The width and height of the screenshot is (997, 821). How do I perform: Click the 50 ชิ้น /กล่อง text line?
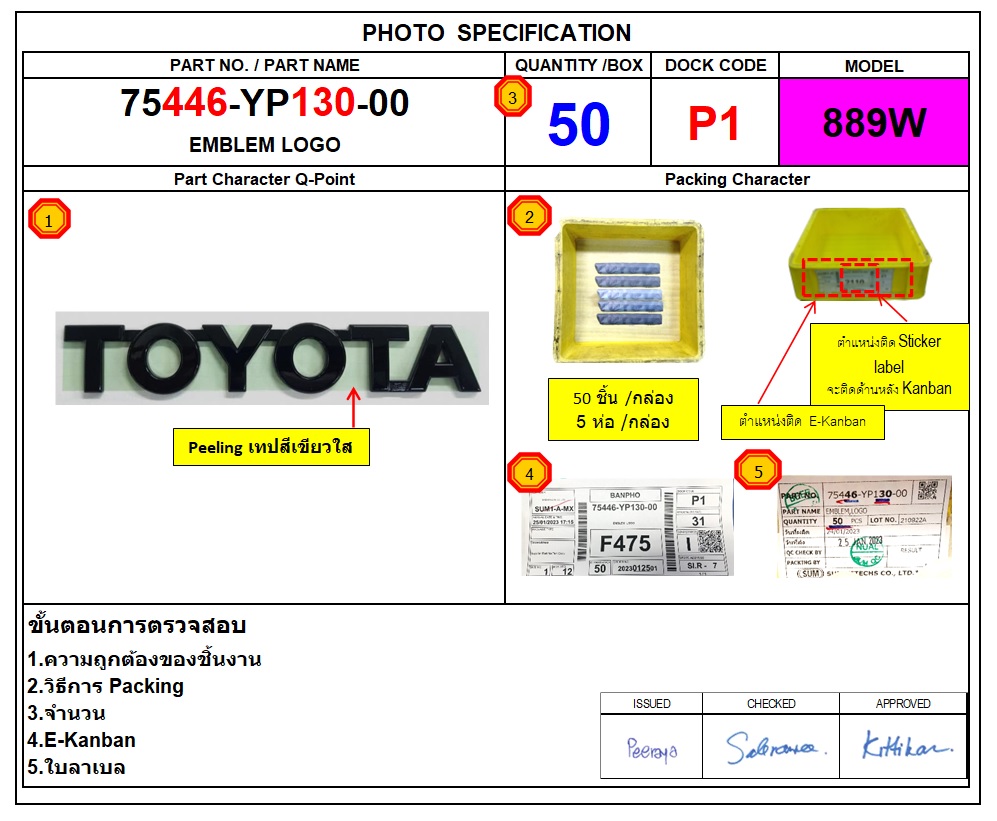click(623, 398)
